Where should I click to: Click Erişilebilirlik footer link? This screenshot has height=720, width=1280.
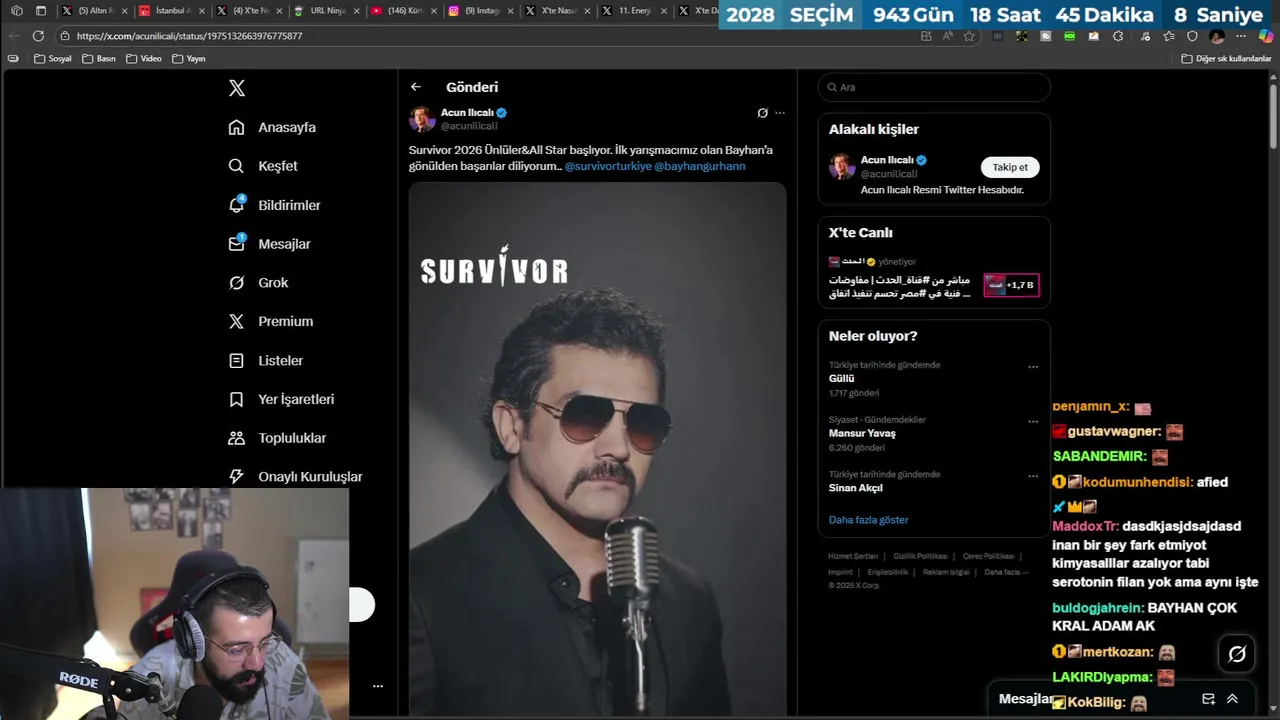click(x=888, y=572)
